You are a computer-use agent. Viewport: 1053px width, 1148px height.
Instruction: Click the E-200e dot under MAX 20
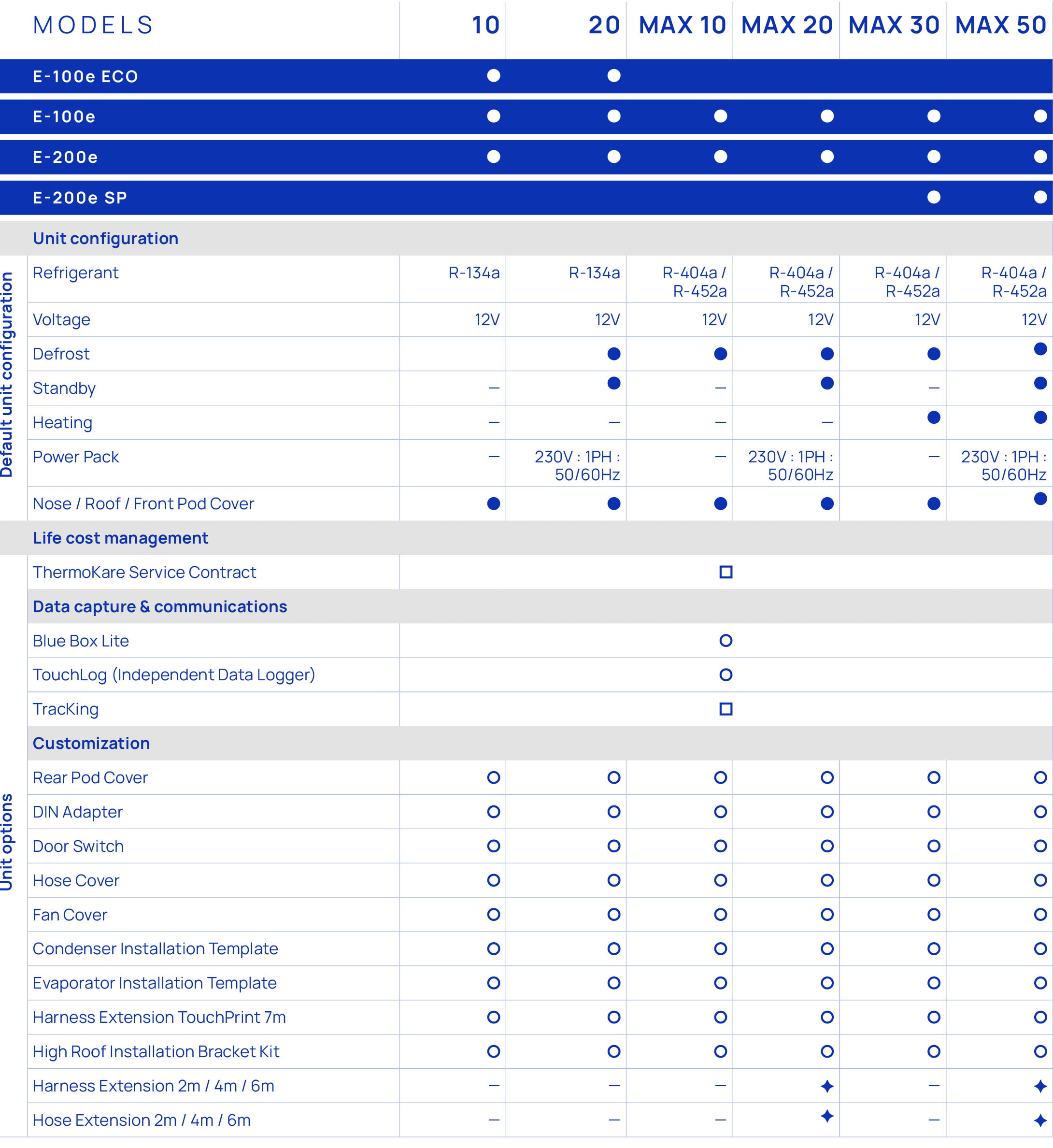(x=827, y=157)
